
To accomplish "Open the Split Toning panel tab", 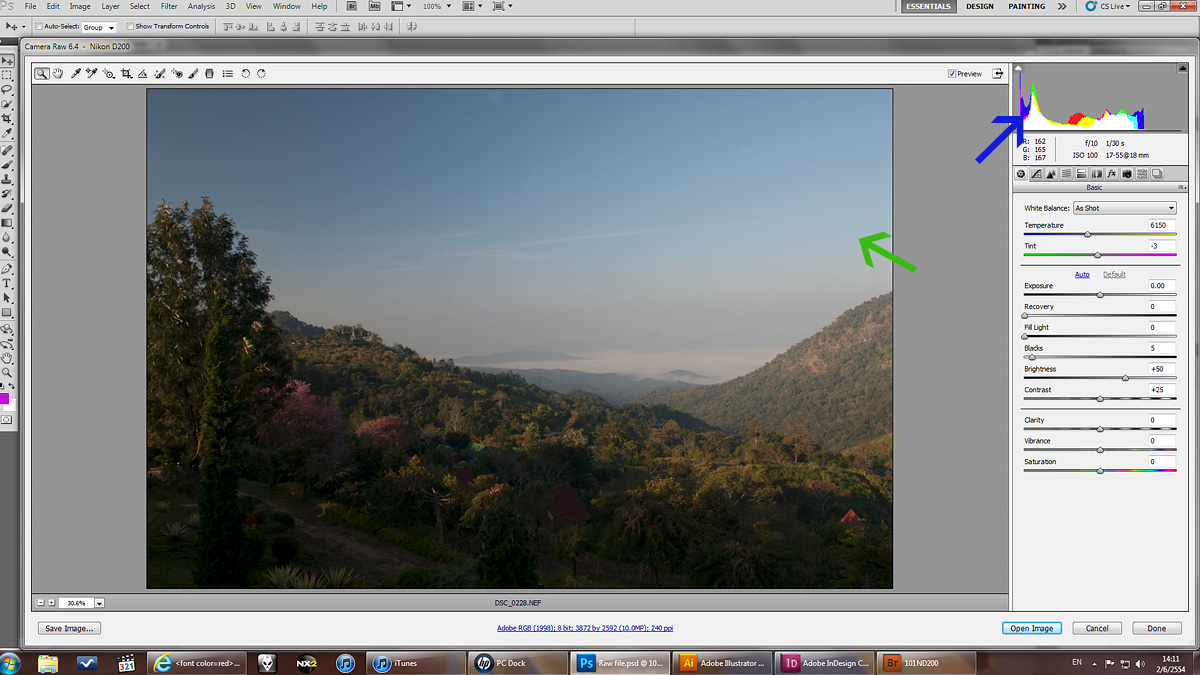I will click(x=1081, y=174).
